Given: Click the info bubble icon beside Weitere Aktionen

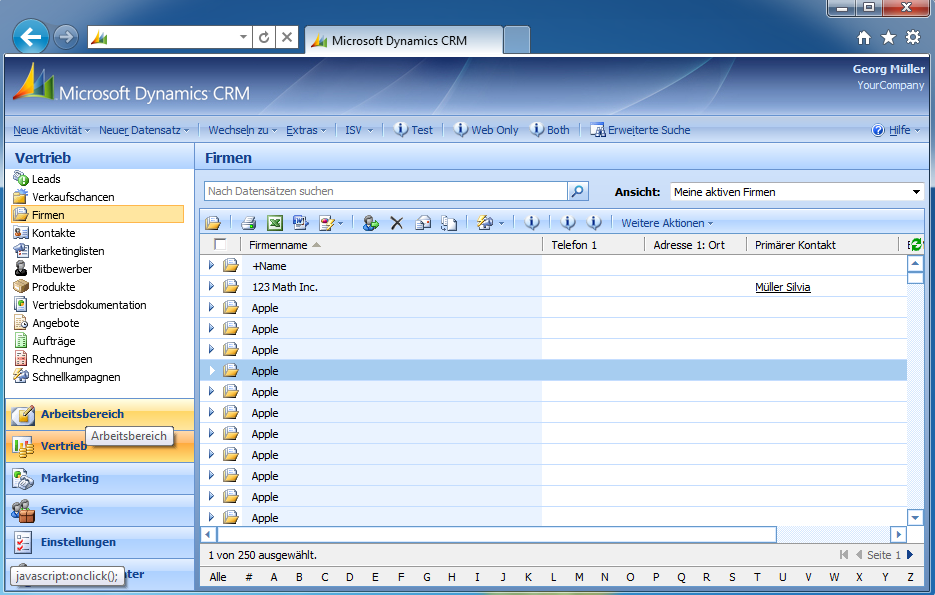Looking at the screenshot, I should [x=594, y=223].
